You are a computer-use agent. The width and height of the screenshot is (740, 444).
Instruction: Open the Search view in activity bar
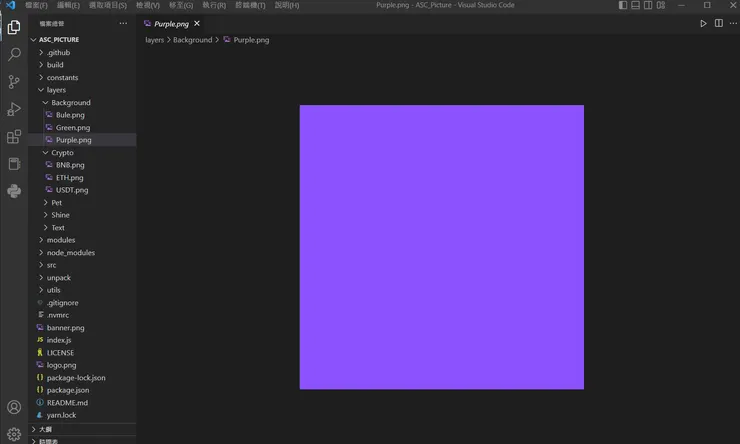click(14, 54)
